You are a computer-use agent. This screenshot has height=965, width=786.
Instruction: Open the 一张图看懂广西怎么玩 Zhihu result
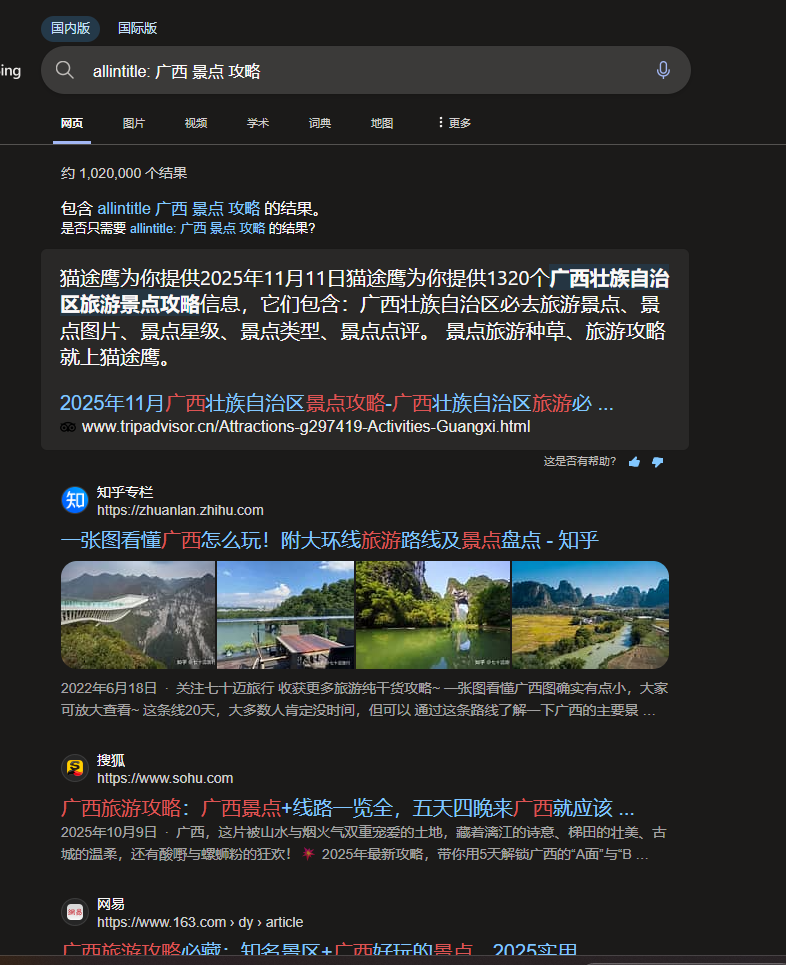pyautogui.click(x=329, y=540)
